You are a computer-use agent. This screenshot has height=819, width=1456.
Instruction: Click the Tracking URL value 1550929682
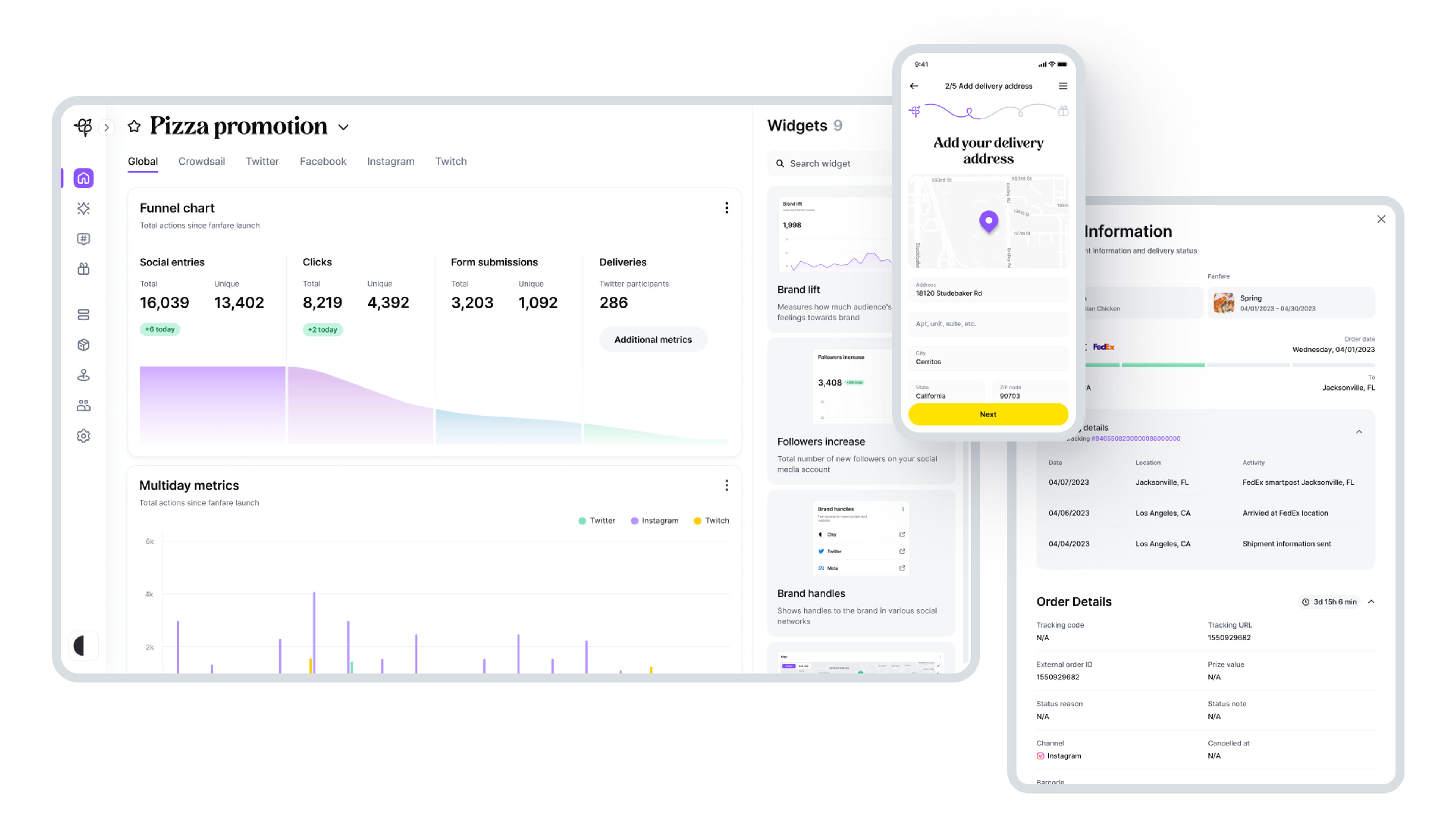coord(1229,637)
